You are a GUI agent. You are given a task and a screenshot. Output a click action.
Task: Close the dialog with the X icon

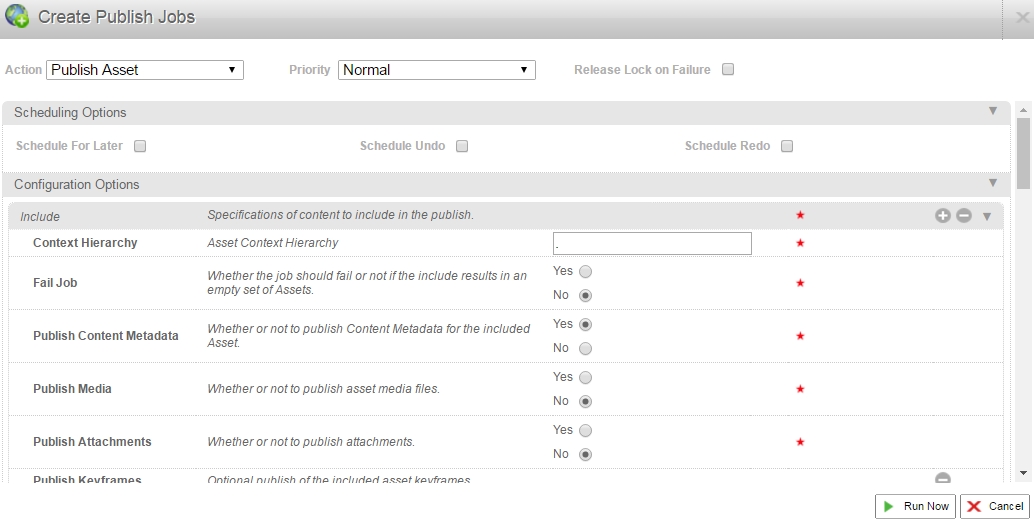tap(1022, 17)
